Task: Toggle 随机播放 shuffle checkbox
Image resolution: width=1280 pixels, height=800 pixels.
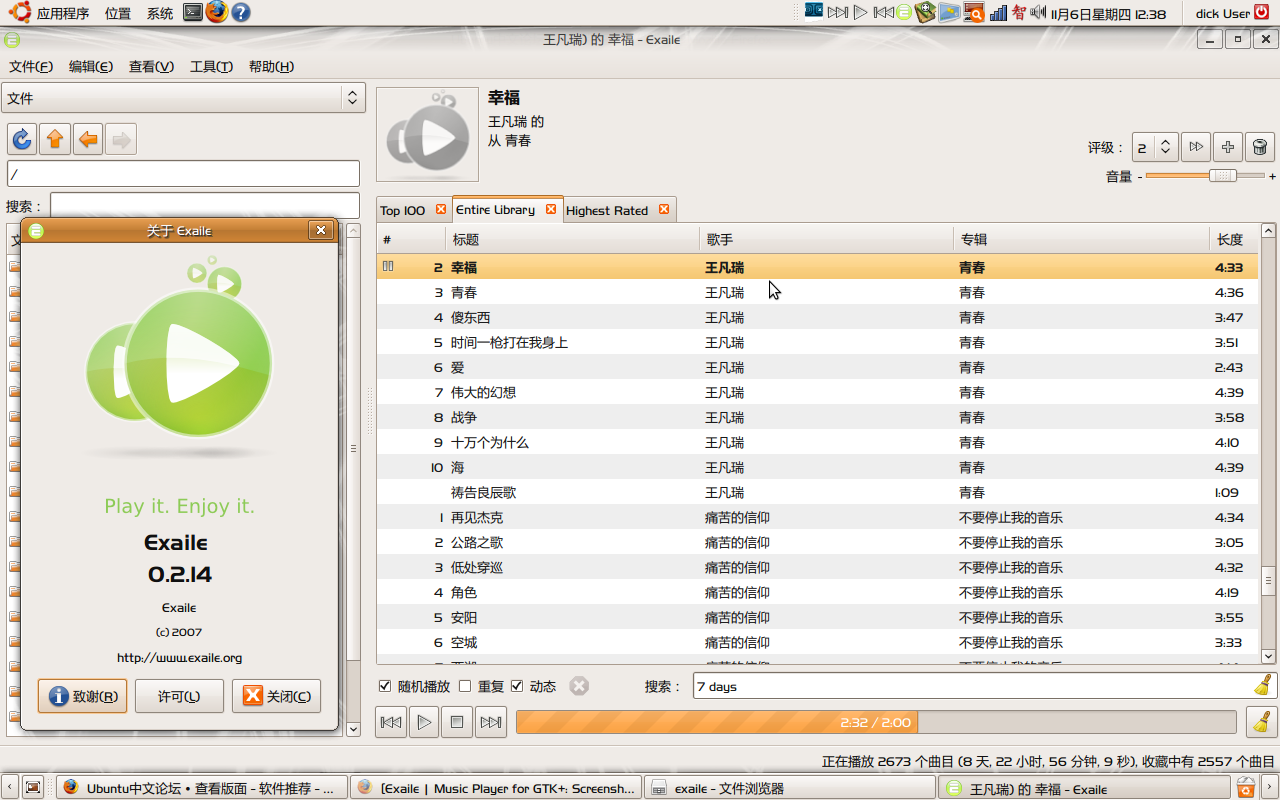Action: [x=385, y=686]
